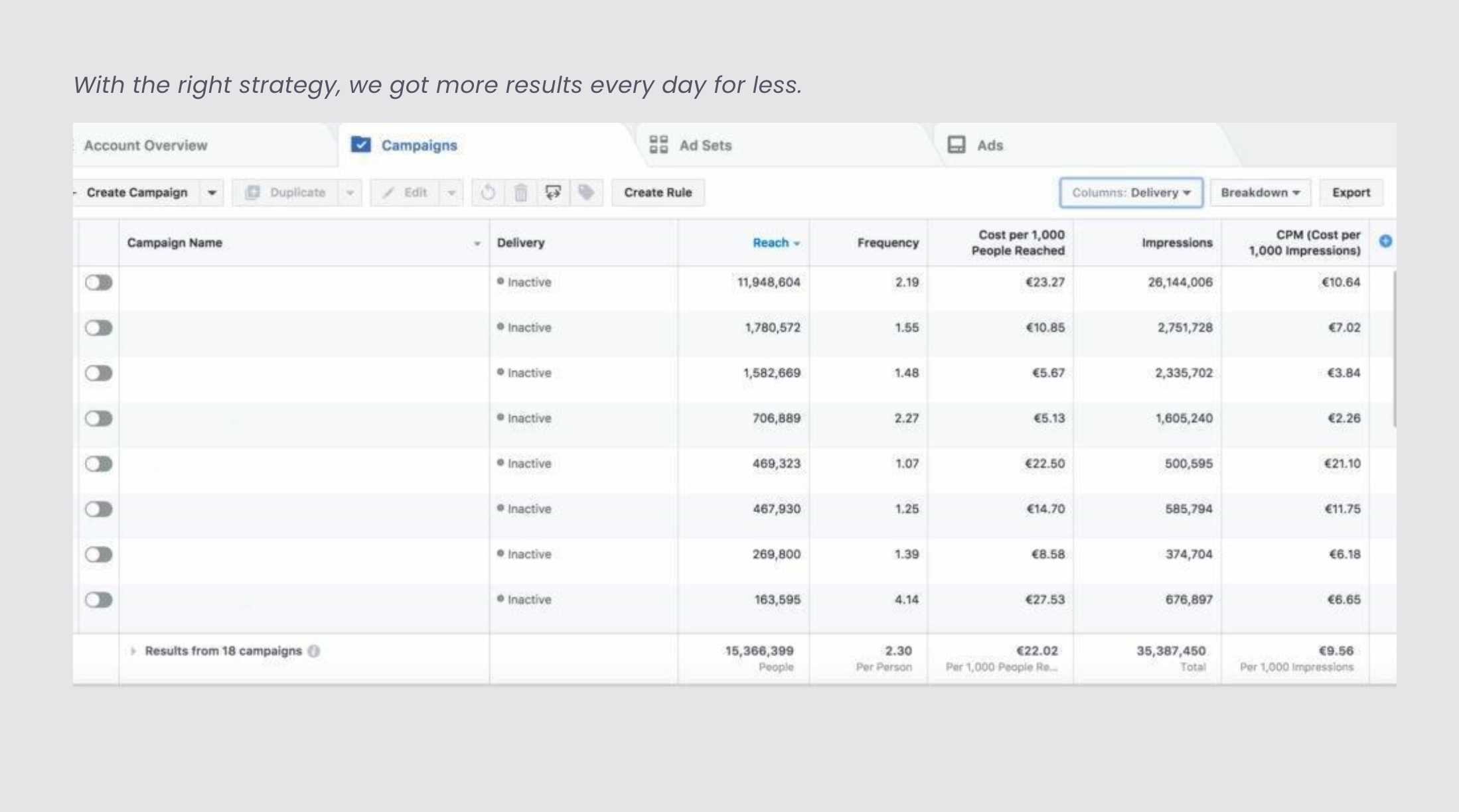Switch to the Account Overview tab
Image resolution: width=1459 pixels, height=812 pixels.
[145, 145]
